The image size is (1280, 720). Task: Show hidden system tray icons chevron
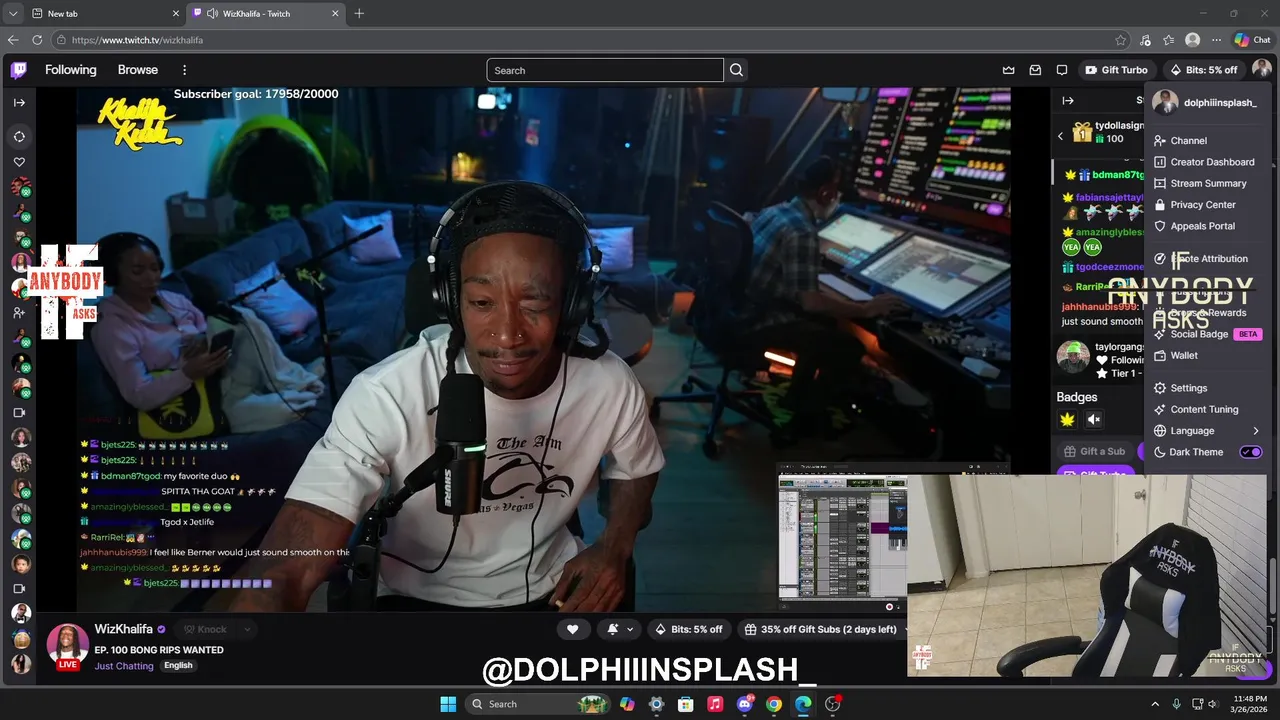(x=1155, y=704)
